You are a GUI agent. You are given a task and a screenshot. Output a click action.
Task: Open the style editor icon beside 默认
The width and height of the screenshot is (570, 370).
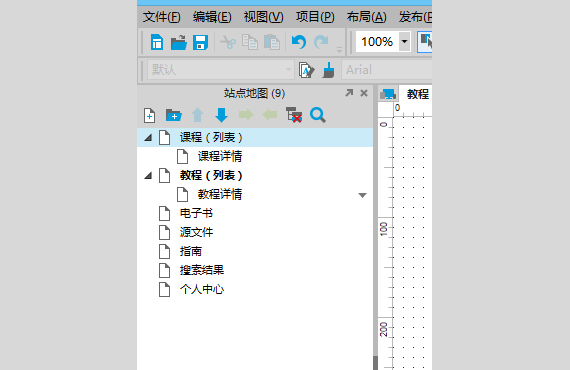[x=306, y=70]
